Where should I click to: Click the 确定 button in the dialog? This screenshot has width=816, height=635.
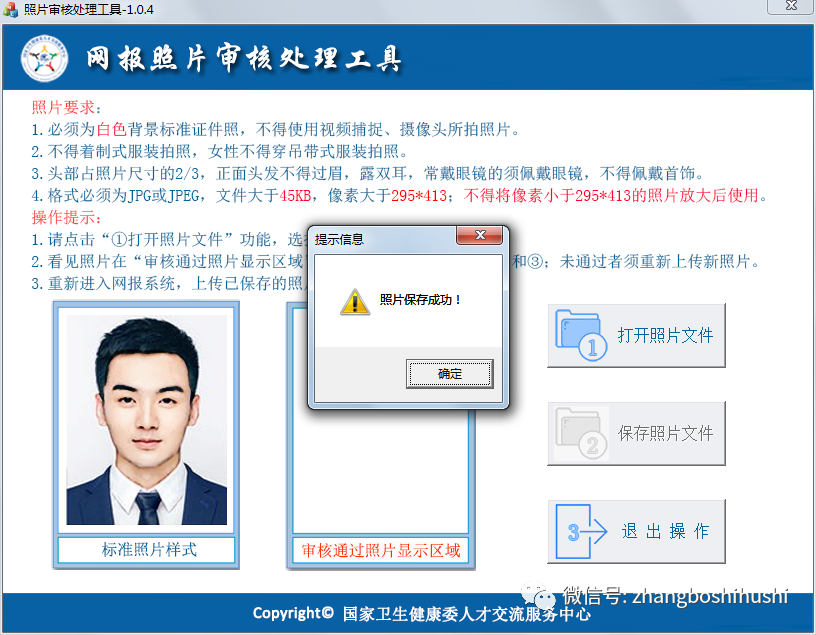(x=449, y=374)
